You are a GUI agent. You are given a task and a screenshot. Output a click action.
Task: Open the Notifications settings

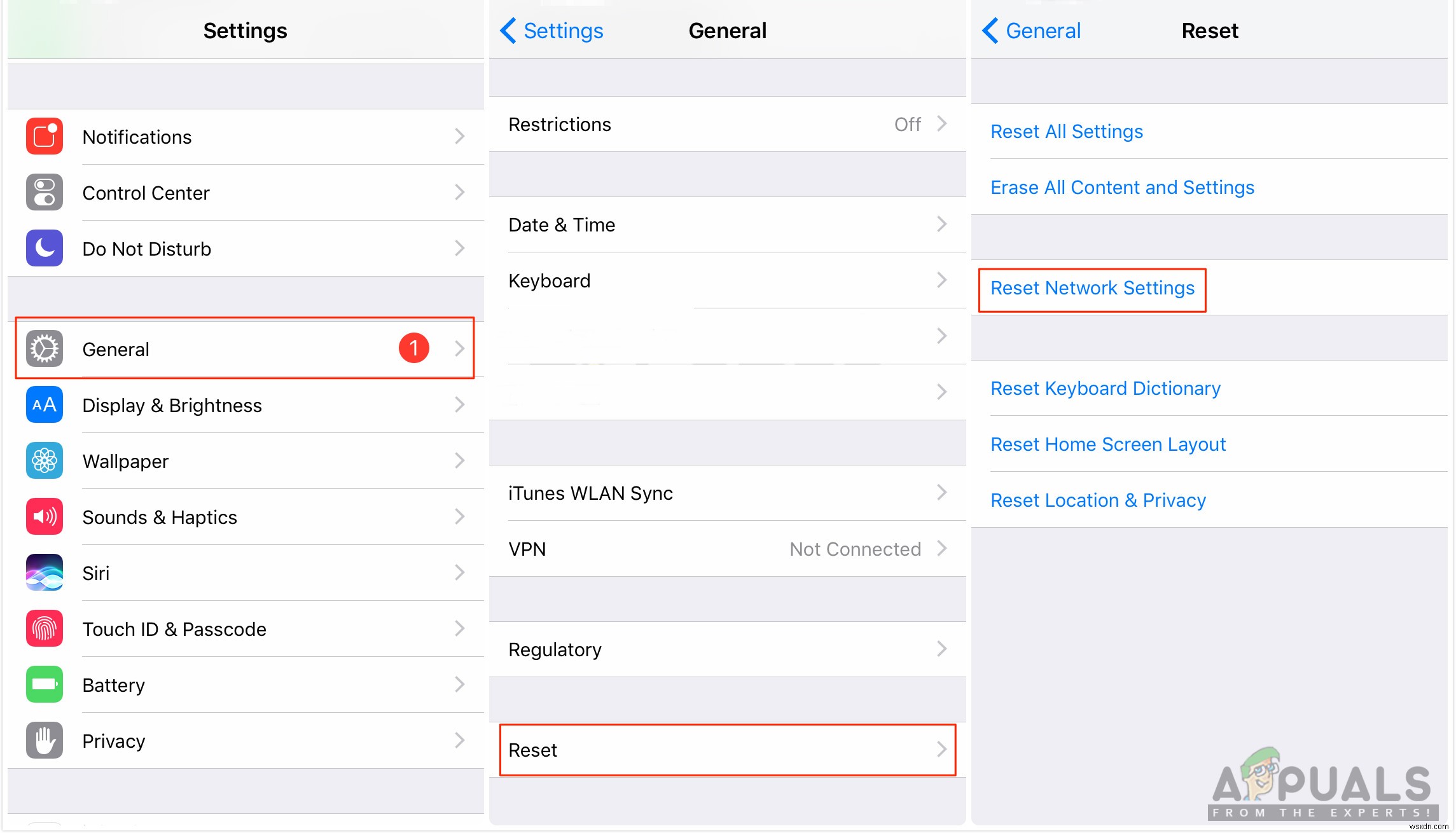246,137
